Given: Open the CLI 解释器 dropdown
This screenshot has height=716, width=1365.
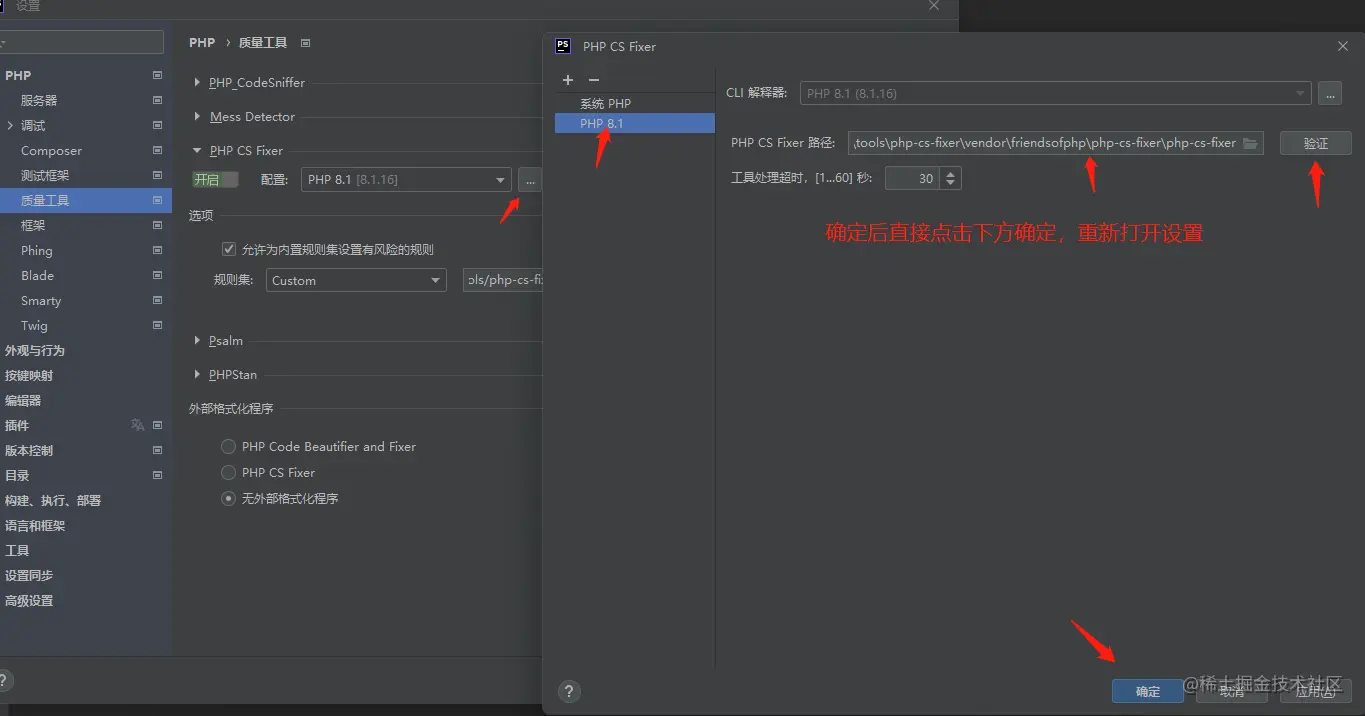Looking at the screenshot, I should coord(1055,93).
